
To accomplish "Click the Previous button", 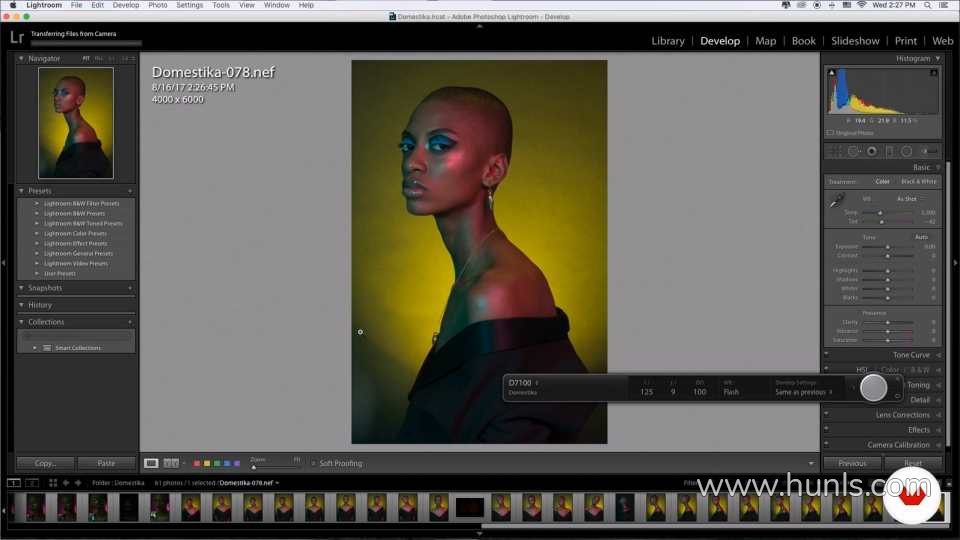I will click(852, 463).
